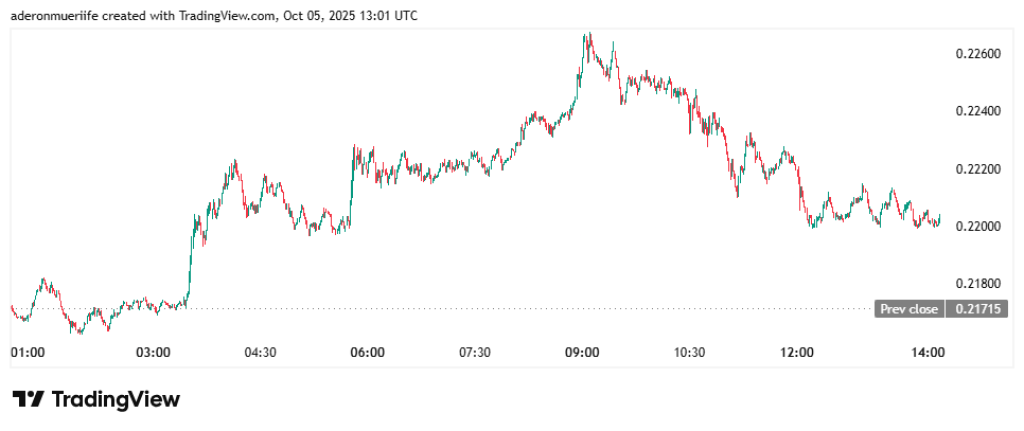Click the 09:00 time axis label

click(x=582, y=352)
